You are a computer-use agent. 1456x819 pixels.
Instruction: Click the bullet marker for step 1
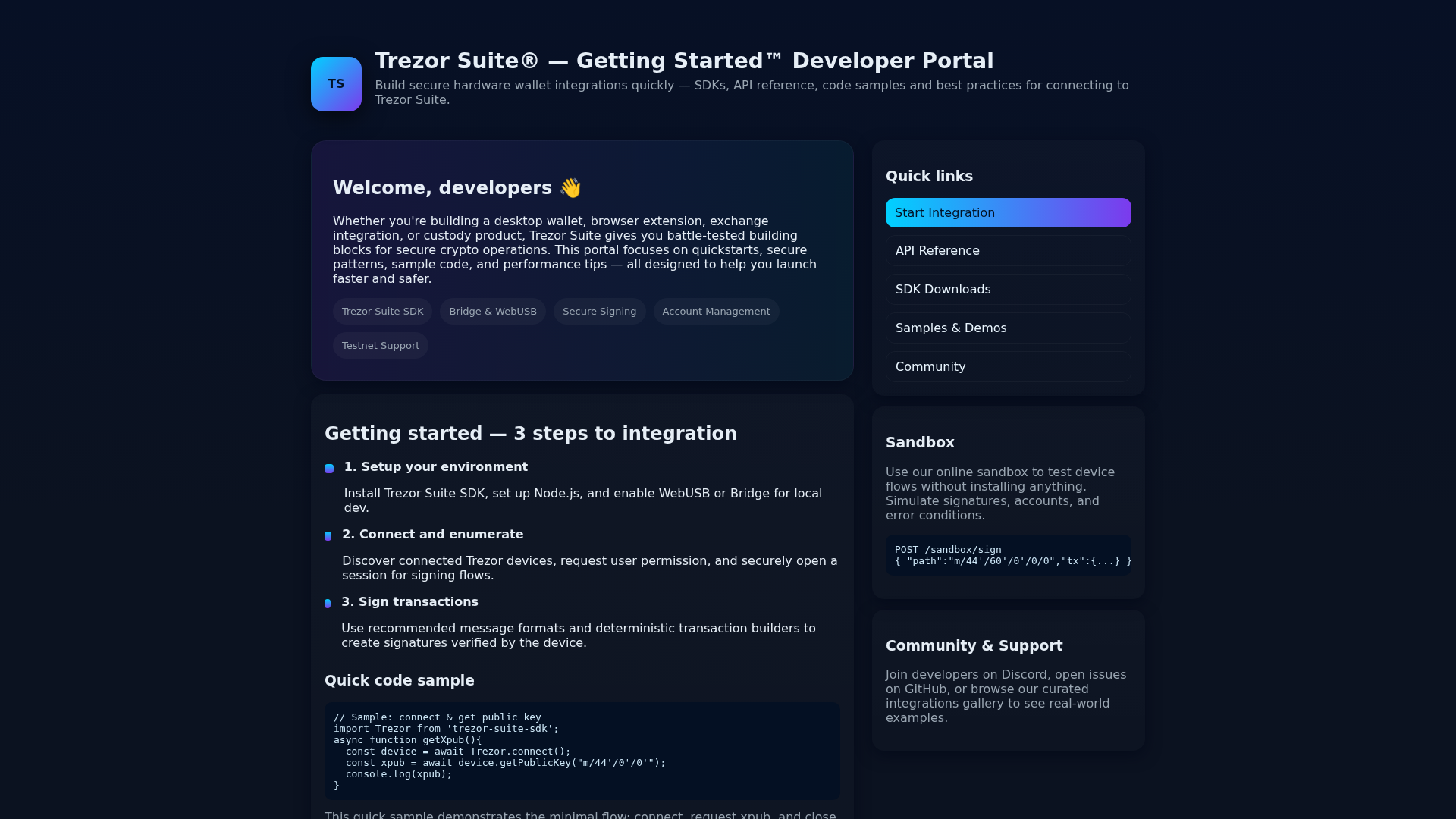(x=329, y=469)
